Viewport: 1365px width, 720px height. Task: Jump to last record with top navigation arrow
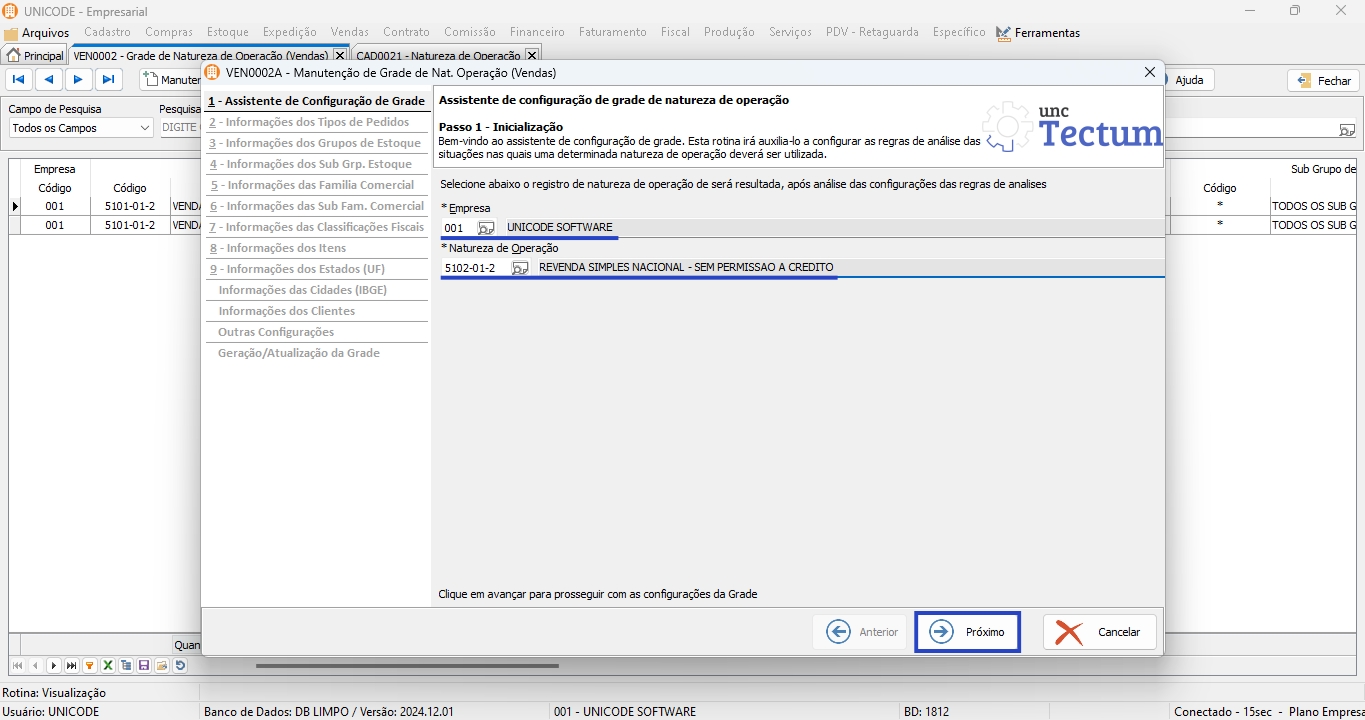tap(109, 80)
